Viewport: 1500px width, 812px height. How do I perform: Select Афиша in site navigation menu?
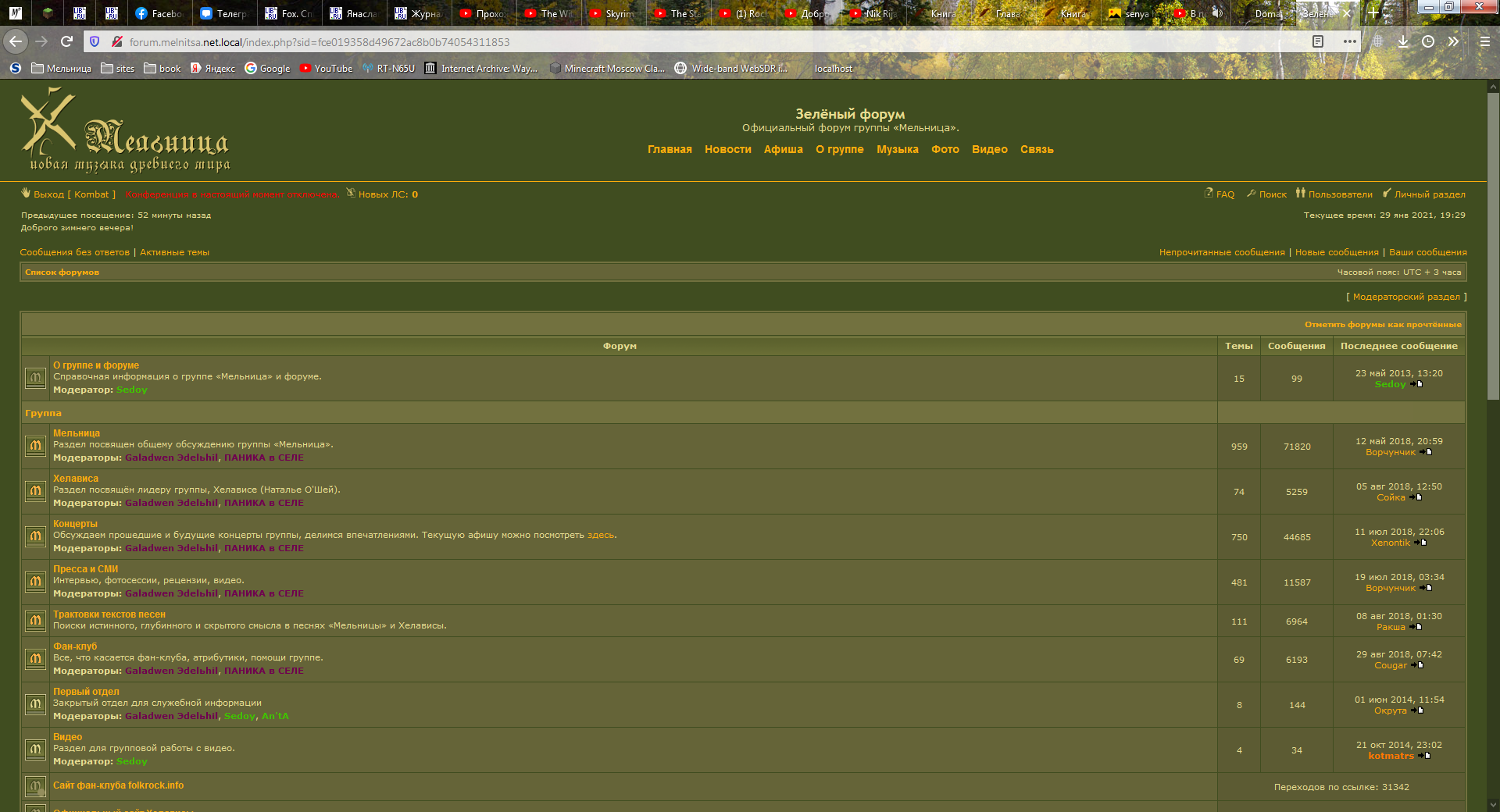(x=783, y=149)
